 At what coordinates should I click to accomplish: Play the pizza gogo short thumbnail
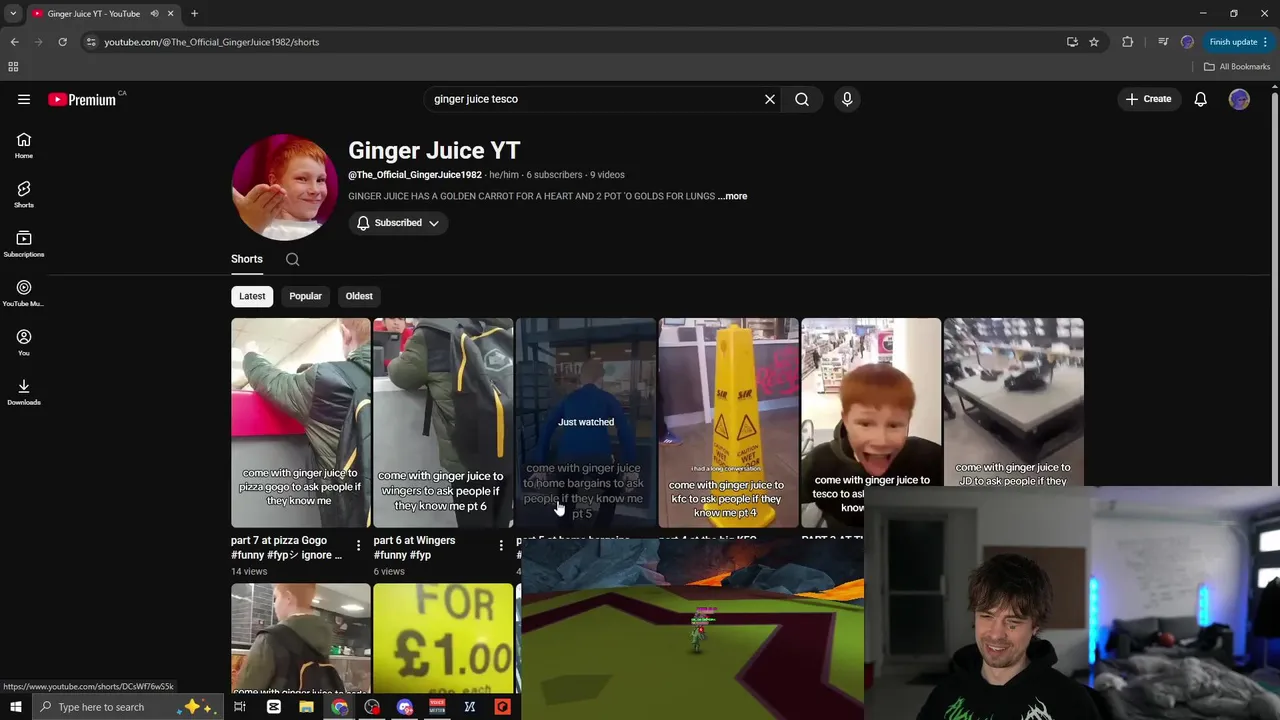pos(301,423)
